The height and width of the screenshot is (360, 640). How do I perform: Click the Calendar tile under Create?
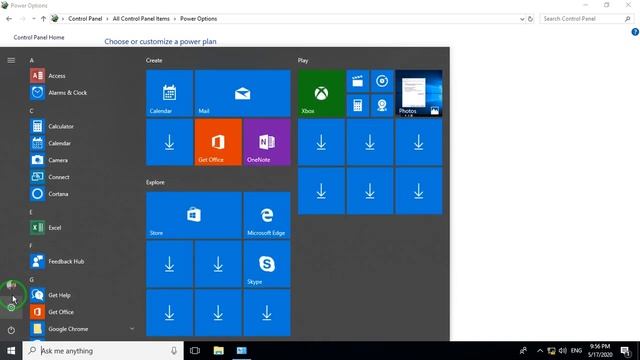coord(169,93)
